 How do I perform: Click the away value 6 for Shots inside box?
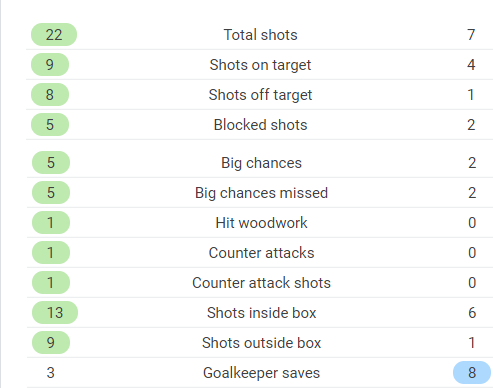click(472, 313)
